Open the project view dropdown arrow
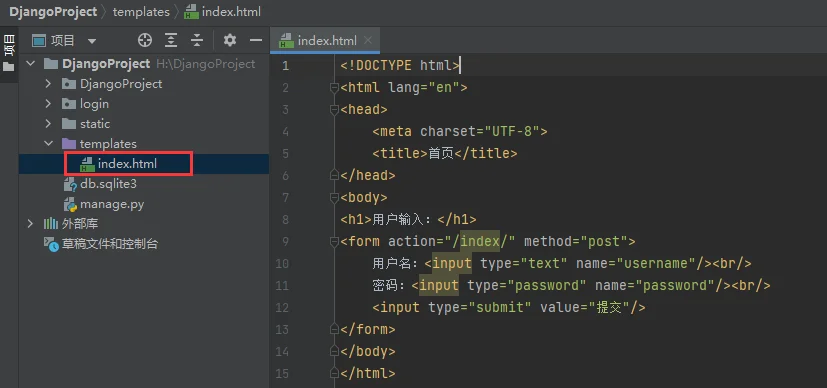 pos(92,41)
